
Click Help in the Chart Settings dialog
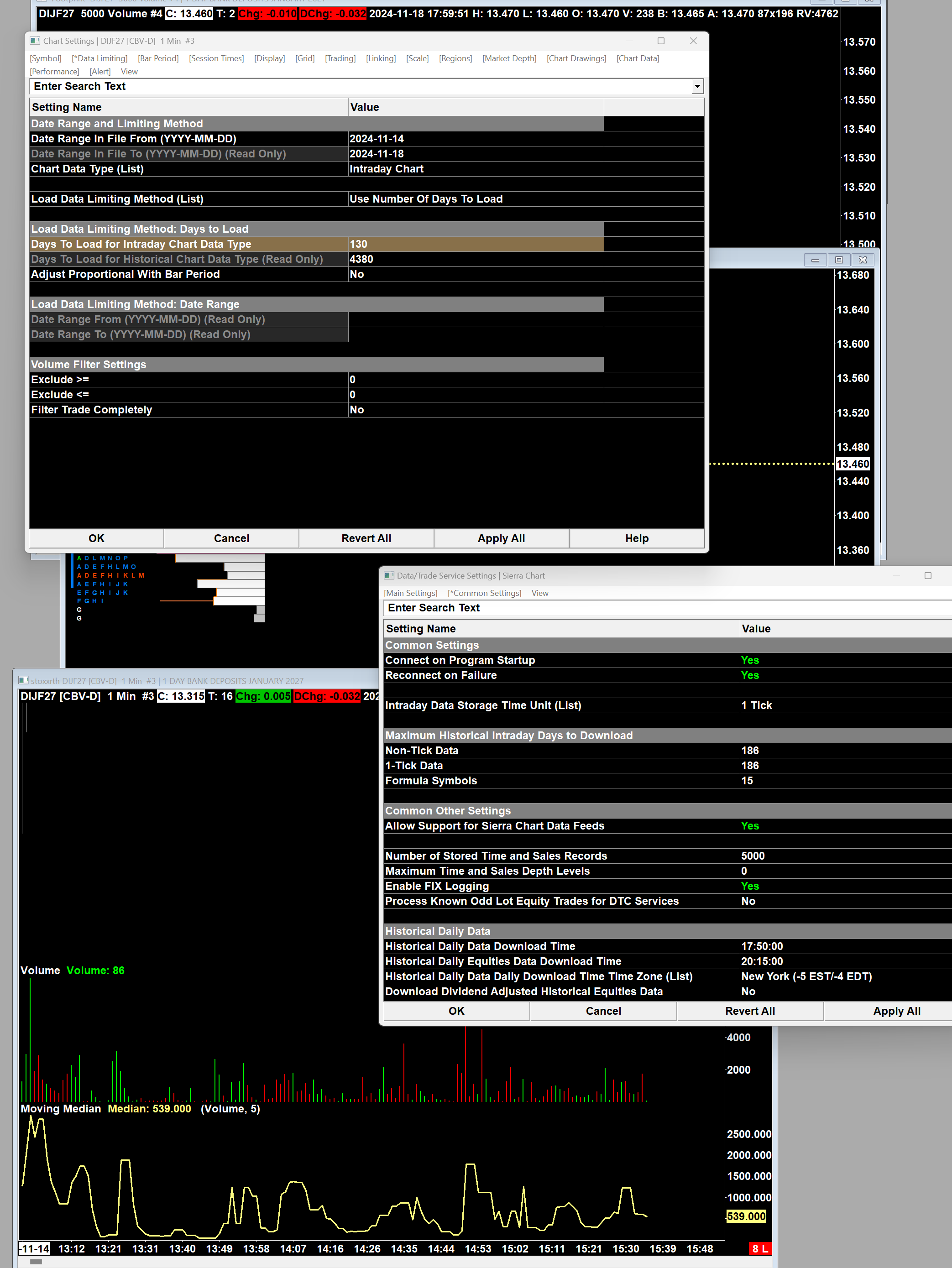point(636,538)
